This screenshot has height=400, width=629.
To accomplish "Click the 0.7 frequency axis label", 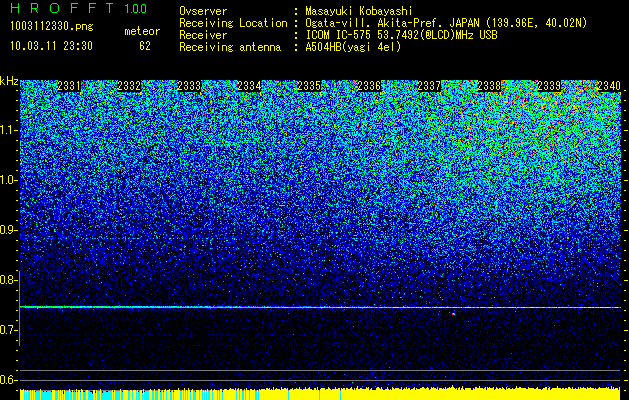I will [9, 330].
